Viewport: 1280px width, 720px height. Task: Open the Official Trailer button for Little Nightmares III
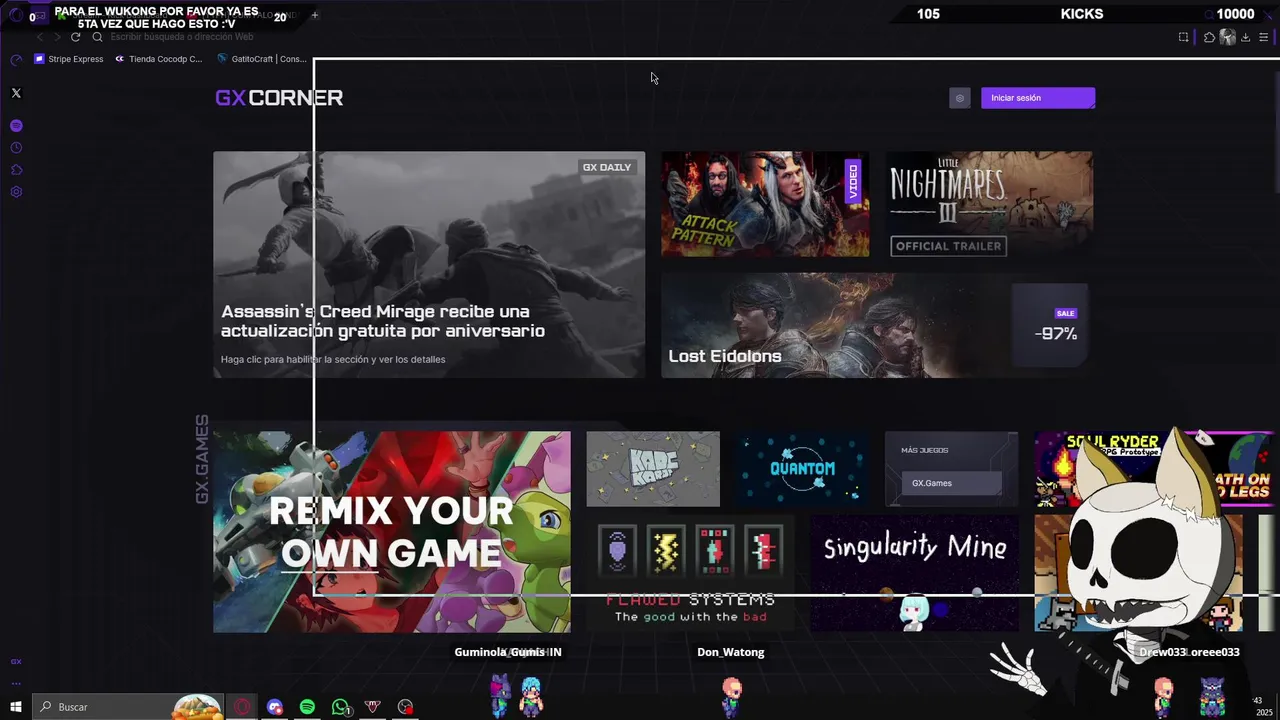[x=948, y=246]
